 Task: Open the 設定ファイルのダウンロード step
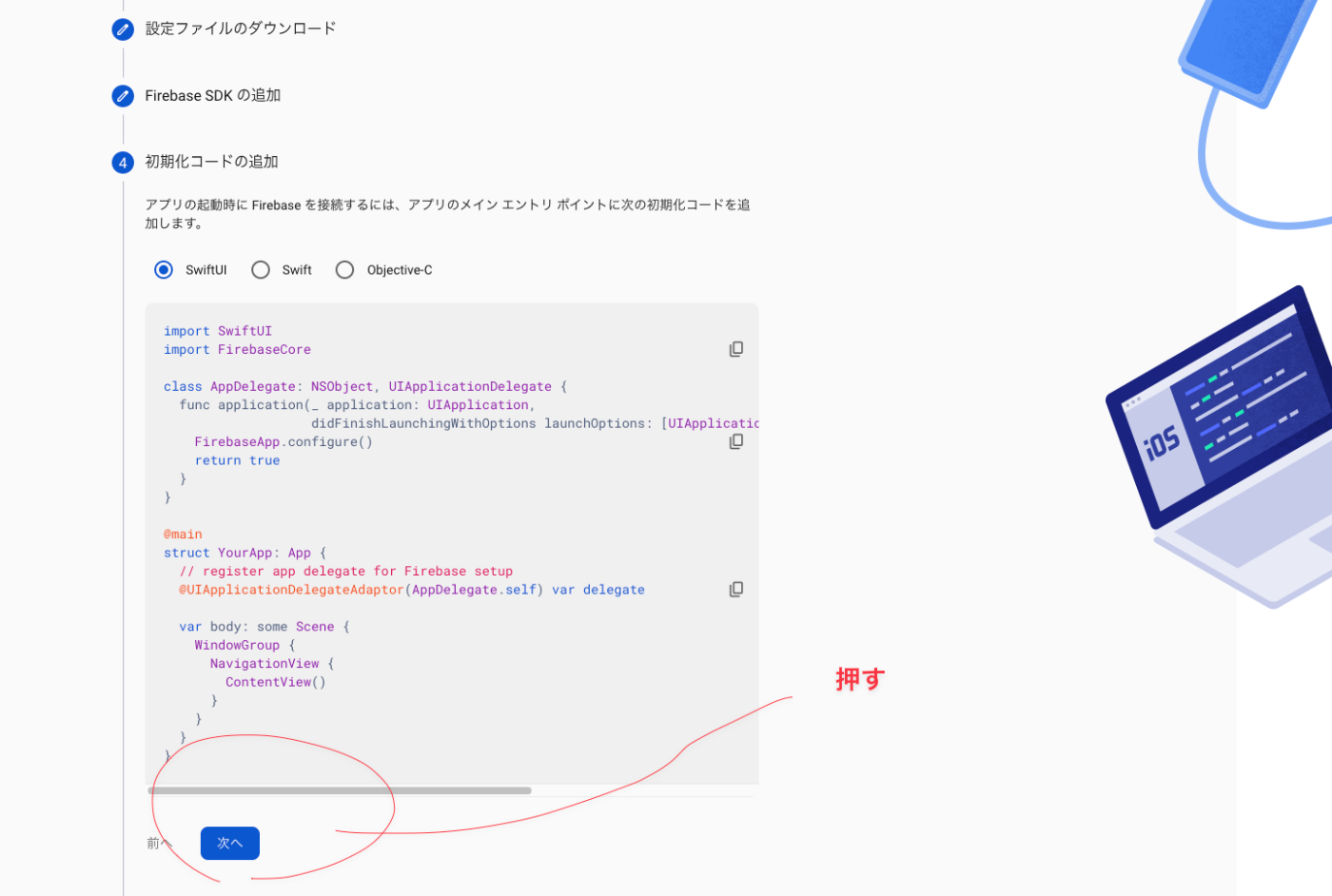(x=241, y=29)
